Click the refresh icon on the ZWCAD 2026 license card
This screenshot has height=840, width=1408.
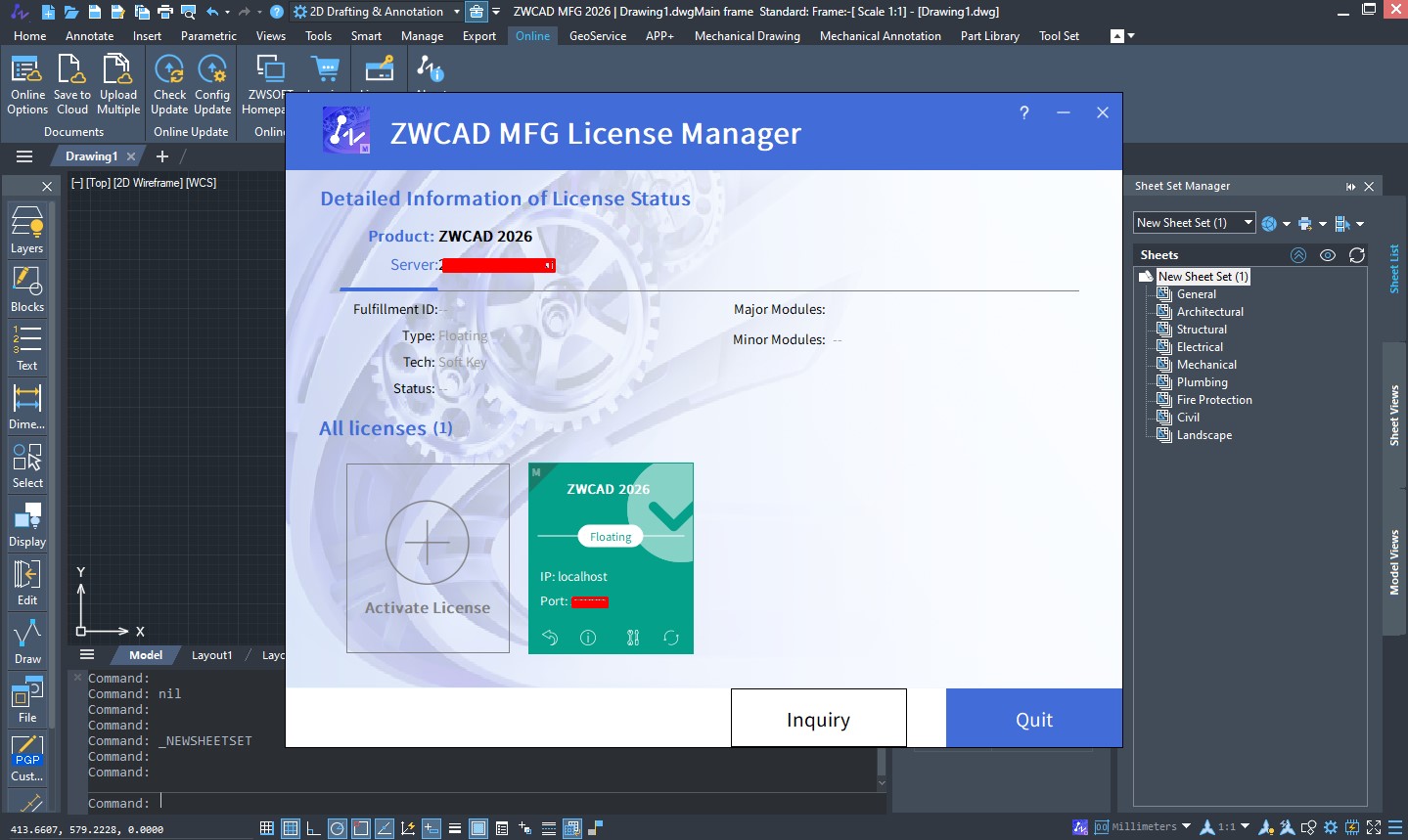pos(670,638)
